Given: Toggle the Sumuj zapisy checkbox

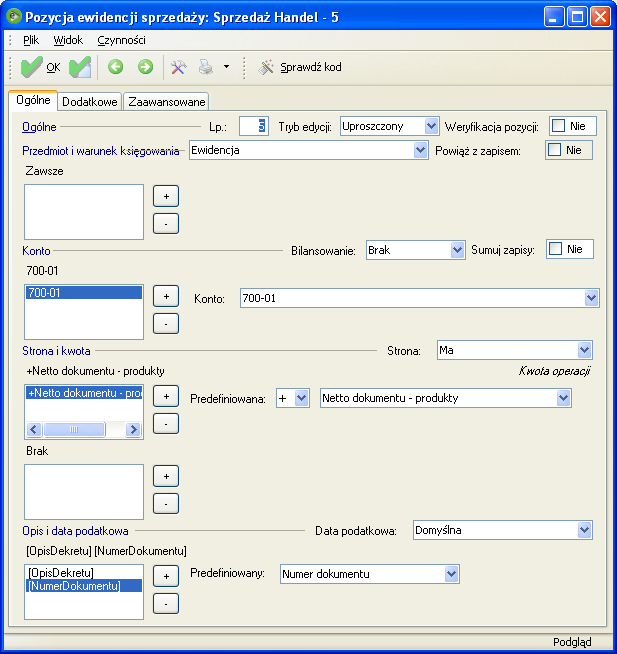Looking at the screenshot, I should tap(555, 249).
